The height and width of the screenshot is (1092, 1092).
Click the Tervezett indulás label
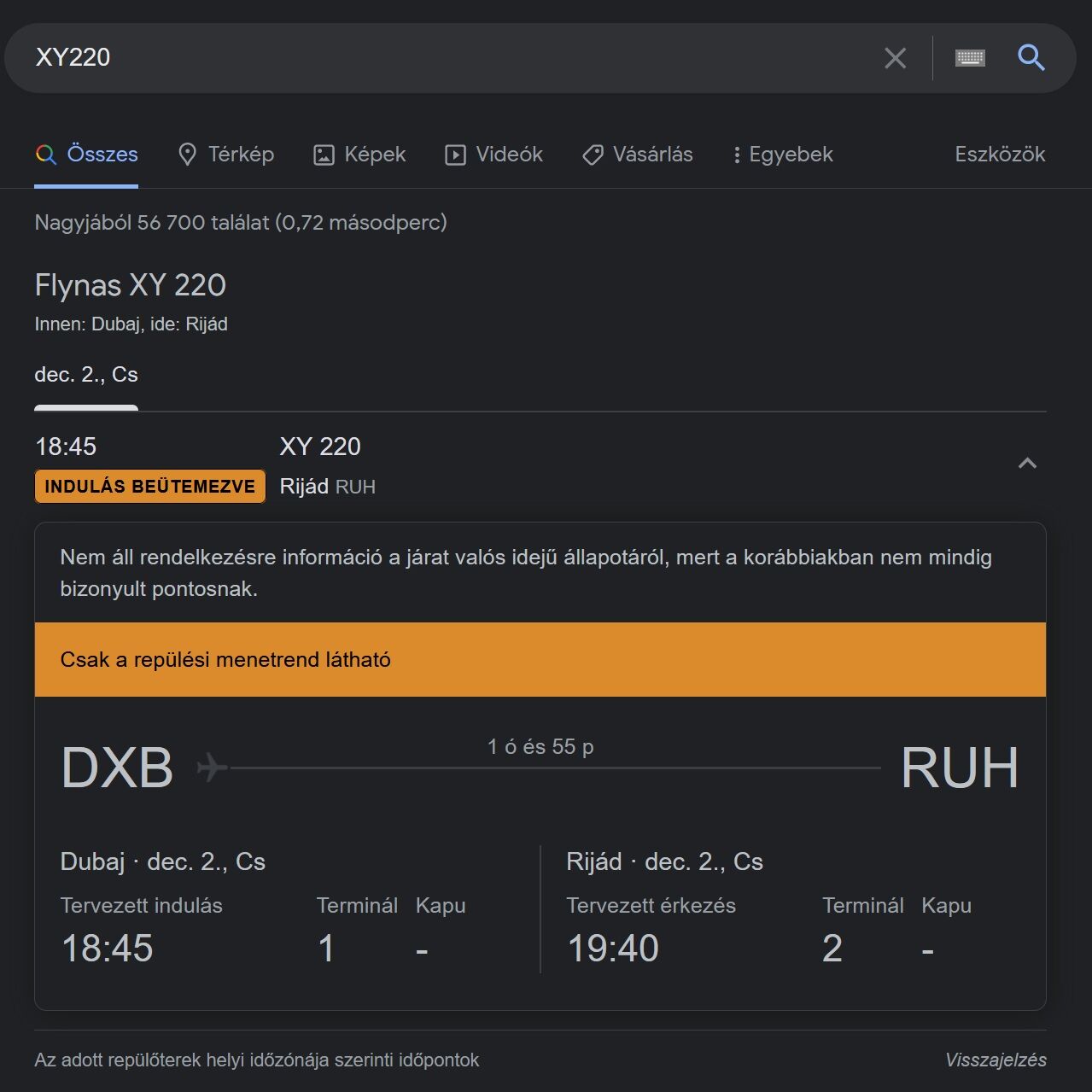[x=142, y=906]
